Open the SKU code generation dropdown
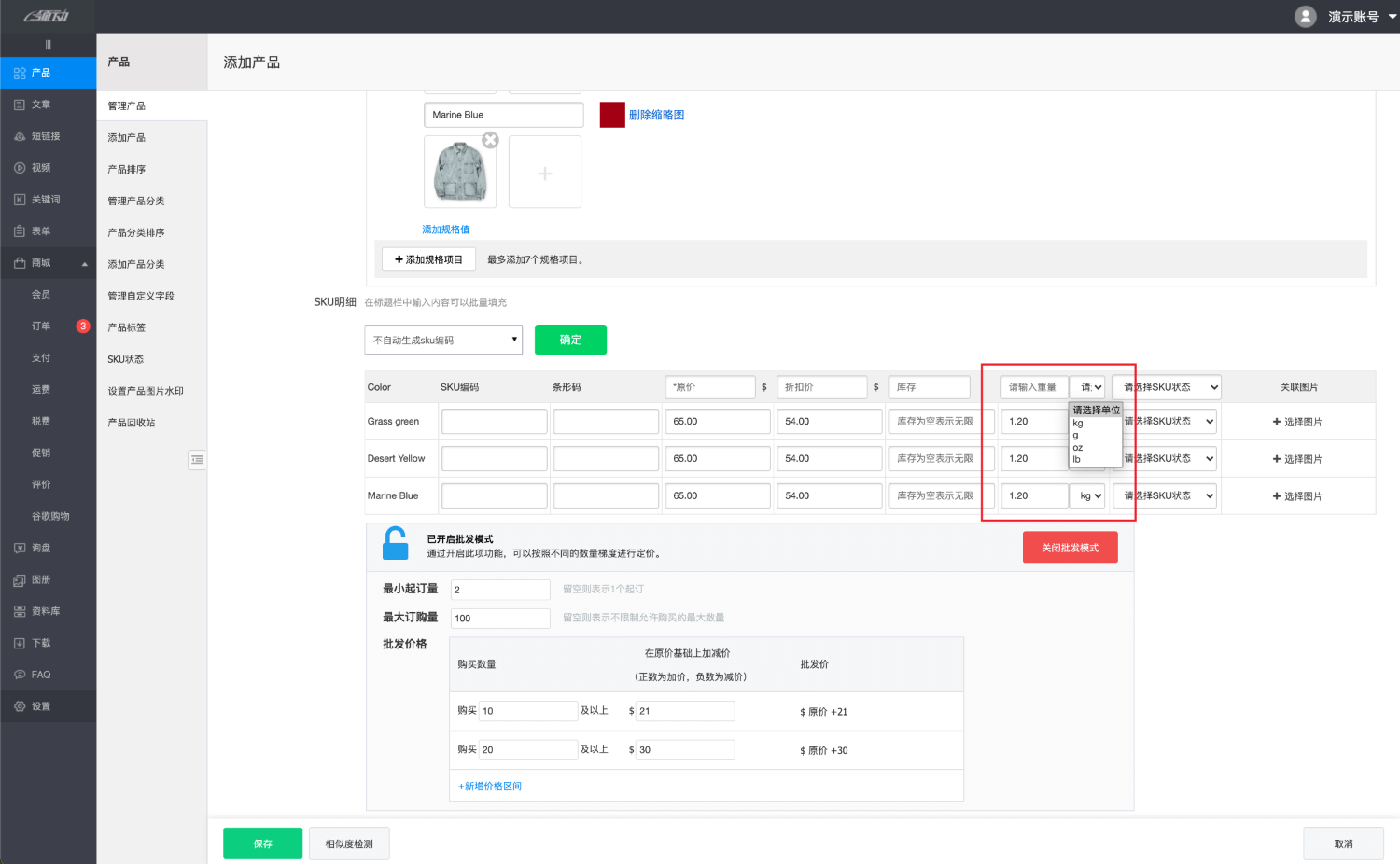The image size is (1400, 864). 443,340
